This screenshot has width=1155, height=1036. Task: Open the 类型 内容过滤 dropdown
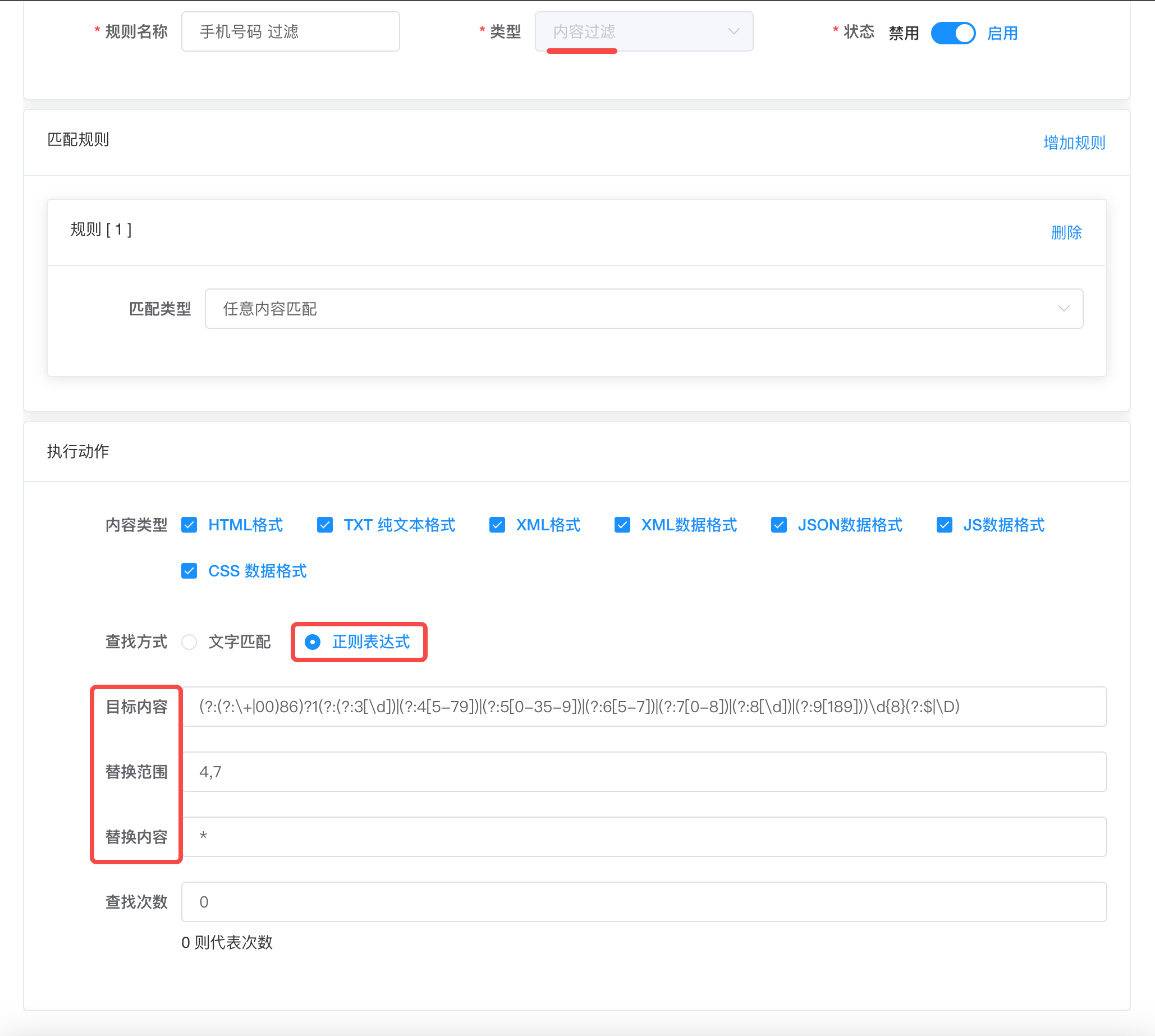tap(644, 32)
